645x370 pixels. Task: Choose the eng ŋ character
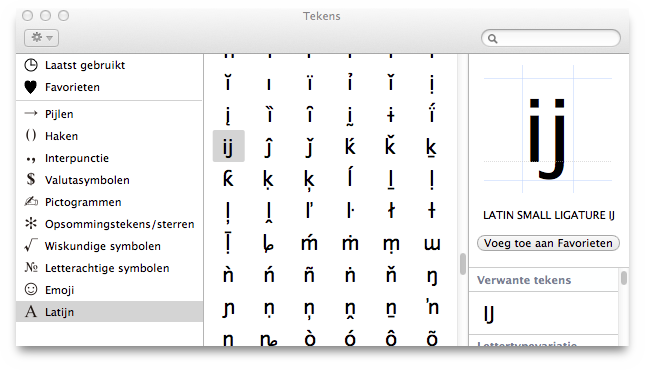pyautogui.click(x=432, y=277)
